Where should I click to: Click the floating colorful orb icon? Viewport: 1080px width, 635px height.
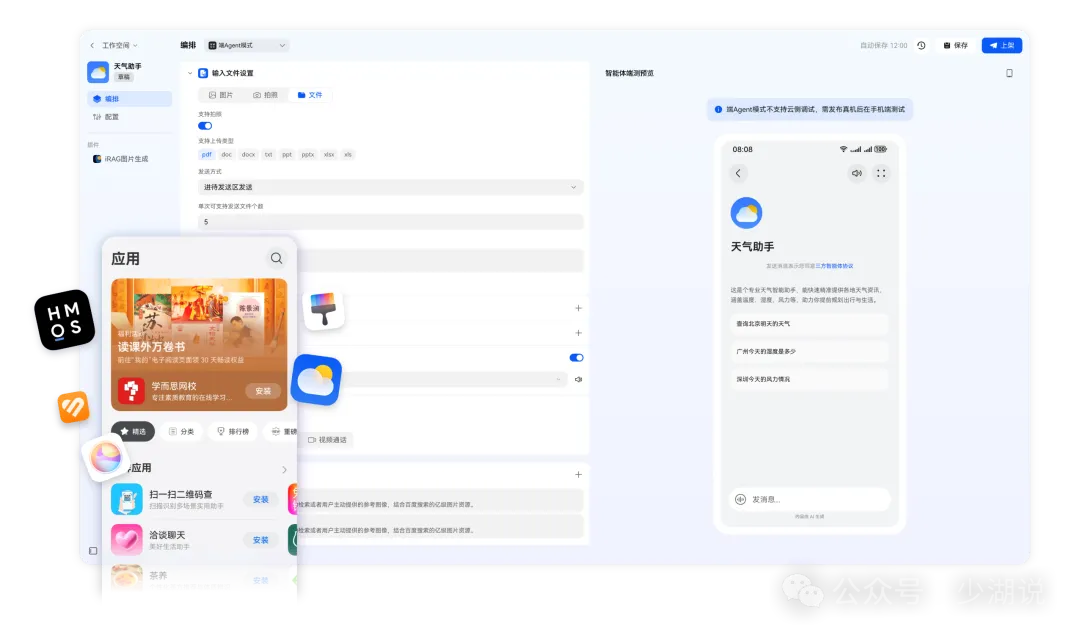(x=106, y=458)
